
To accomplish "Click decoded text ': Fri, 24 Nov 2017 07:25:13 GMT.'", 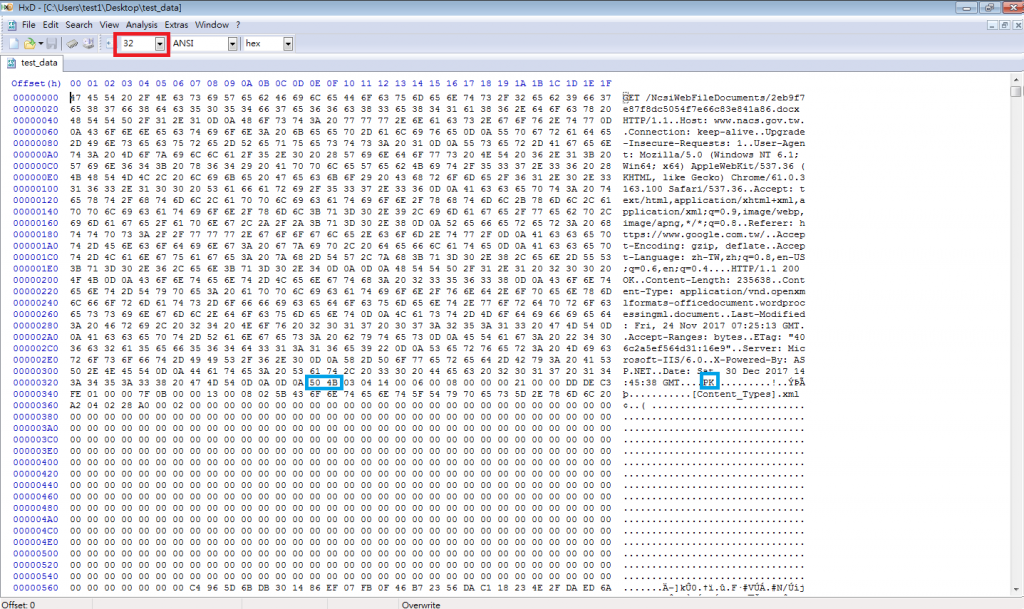I will 714,326.
